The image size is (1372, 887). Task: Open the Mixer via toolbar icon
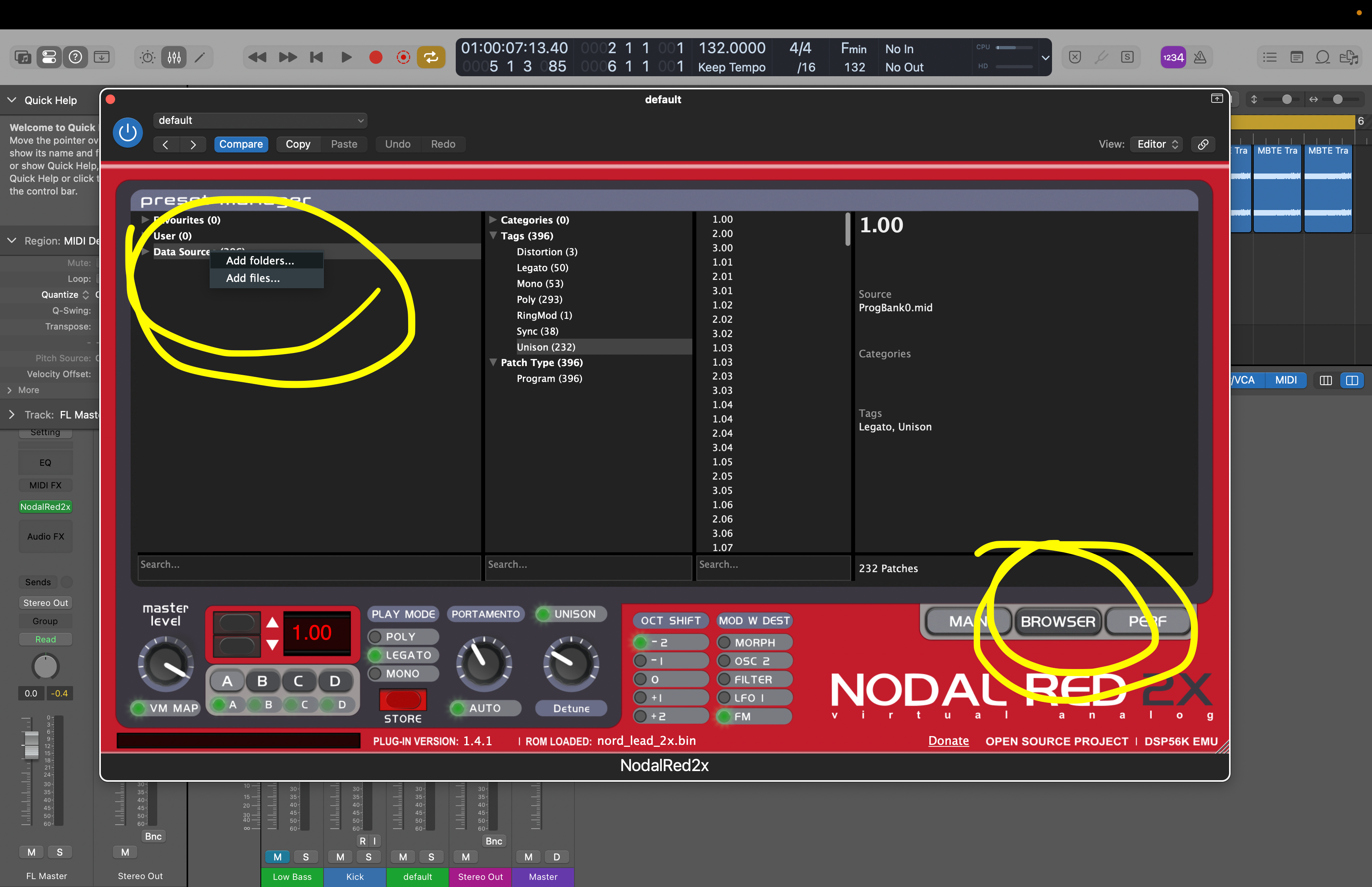click(174, 57)
